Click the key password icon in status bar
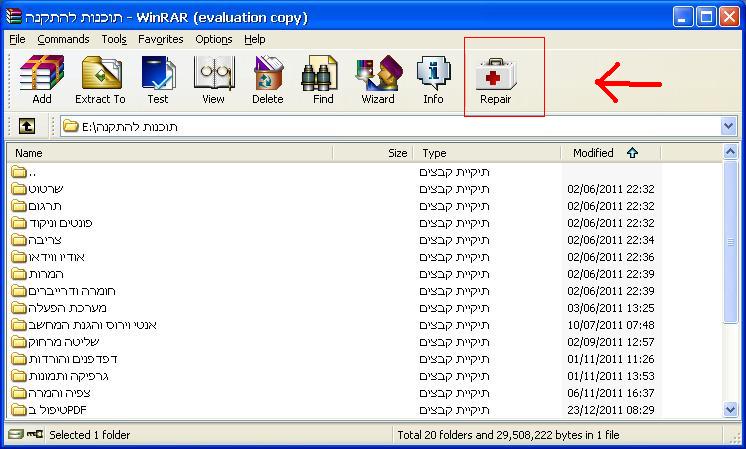746x449 pixels. point(35,434)
